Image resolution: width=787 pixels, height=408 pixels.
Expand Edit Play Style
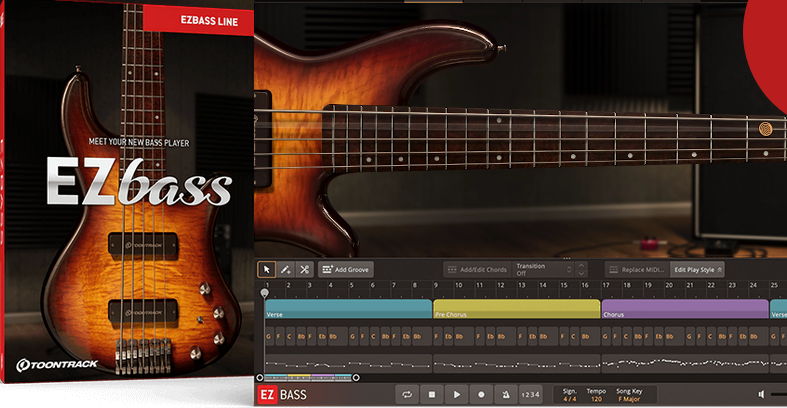pos(698,269)
